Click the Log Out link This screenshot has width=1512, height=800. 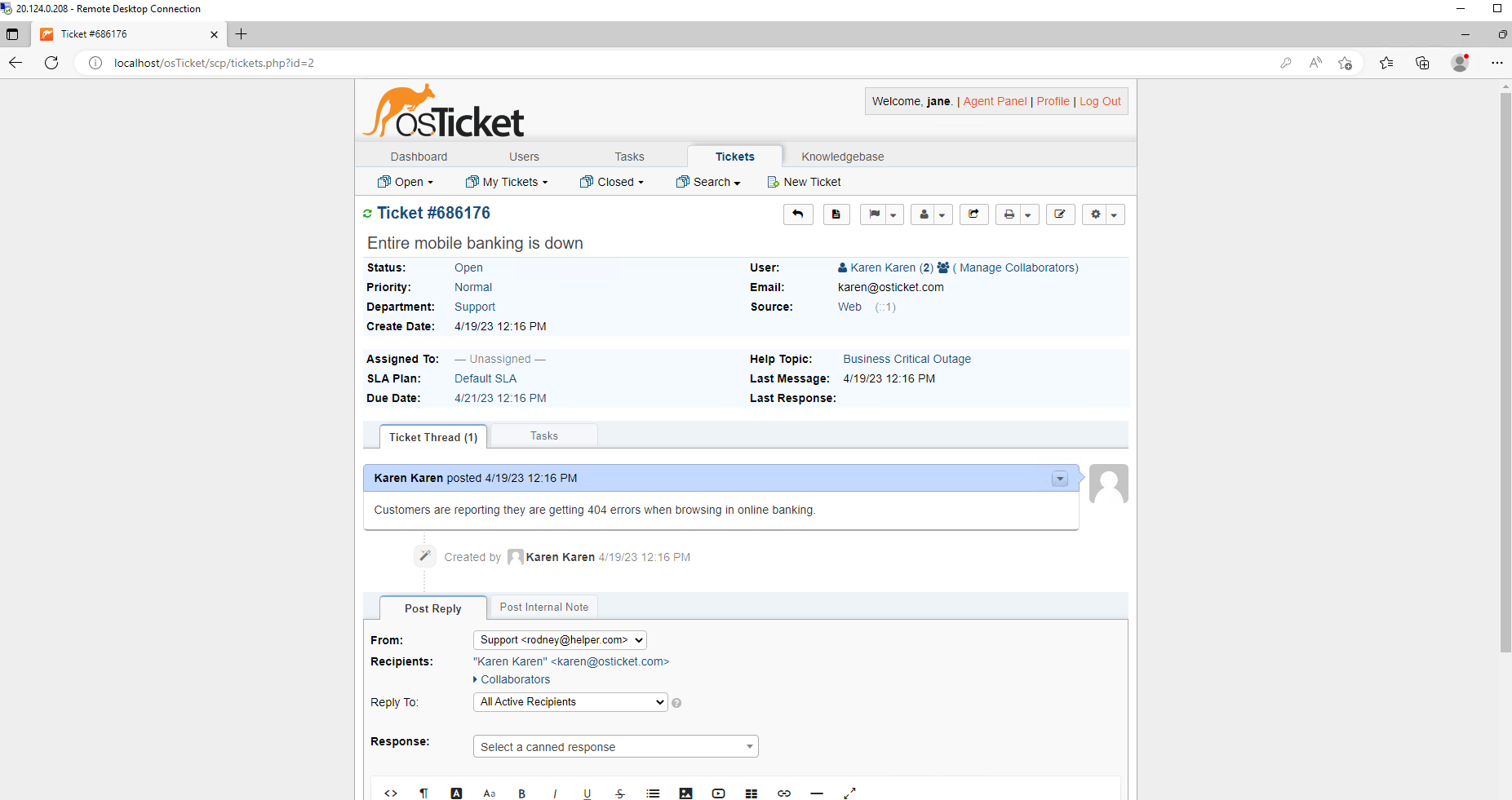pos(1100,101)
